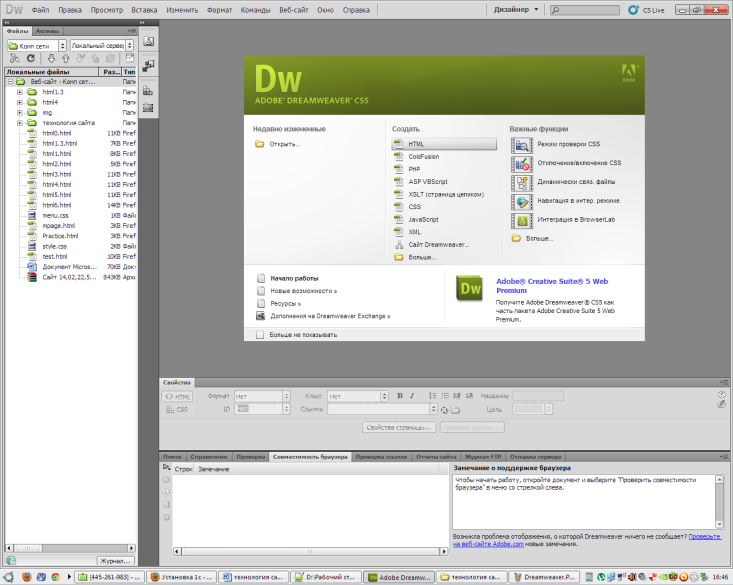Expand the 'технология сайта' folder

[x=20, y=123]
